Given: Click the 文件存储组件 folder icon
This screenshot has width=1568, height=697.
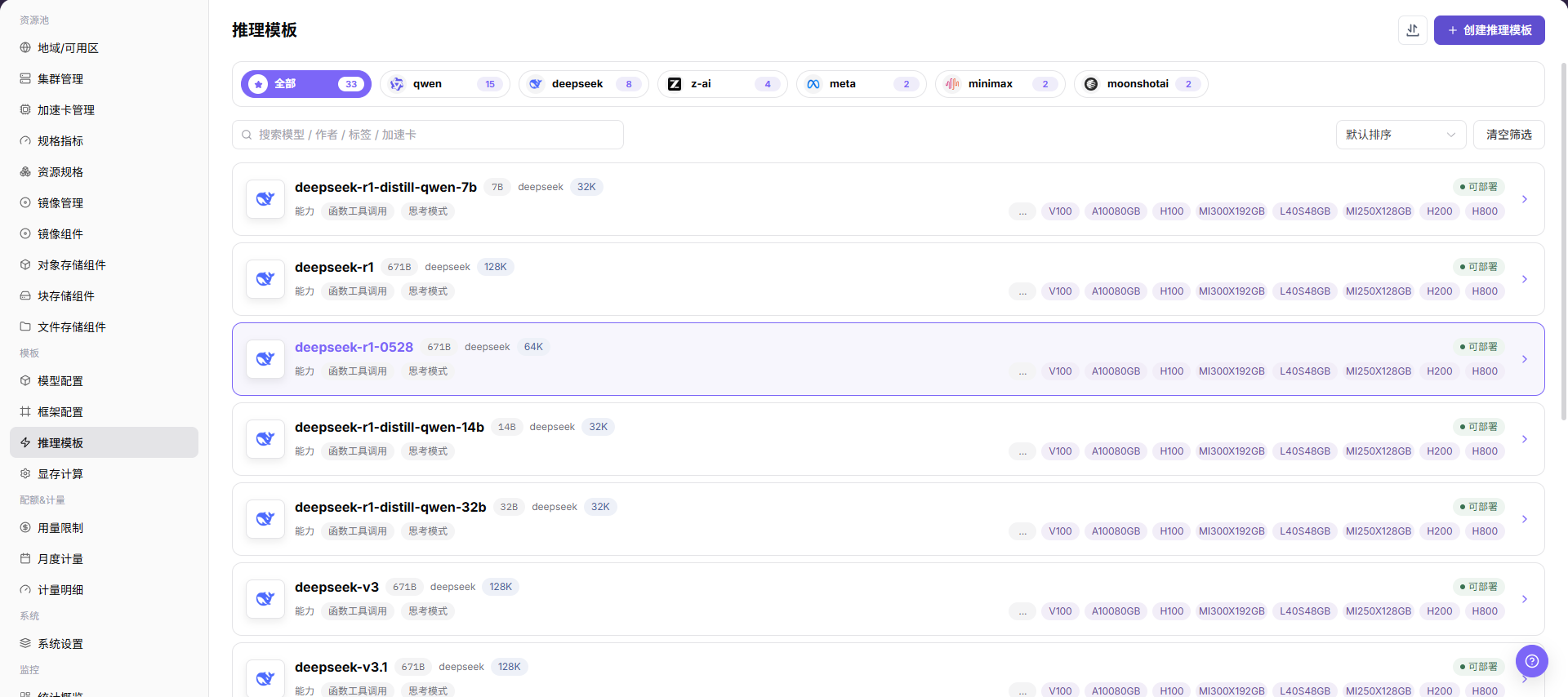Looking at the screenshot, I should click(25, 327).
